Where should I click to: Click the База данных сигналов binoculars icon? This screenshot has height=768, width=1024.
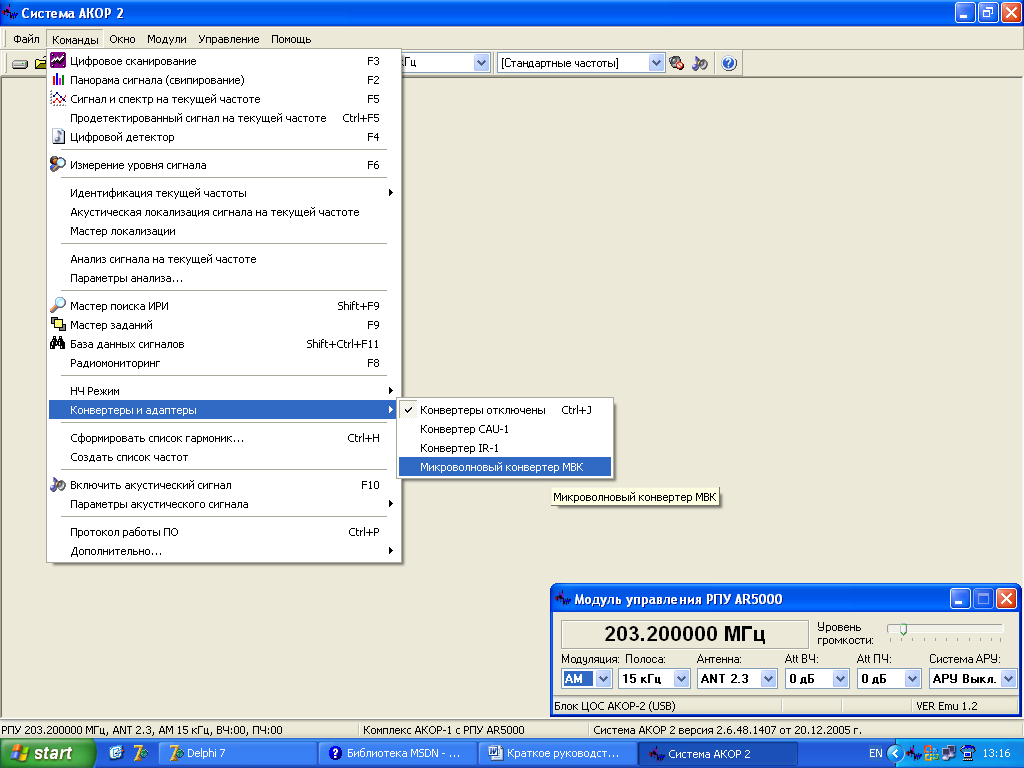(x=58, y=343)
